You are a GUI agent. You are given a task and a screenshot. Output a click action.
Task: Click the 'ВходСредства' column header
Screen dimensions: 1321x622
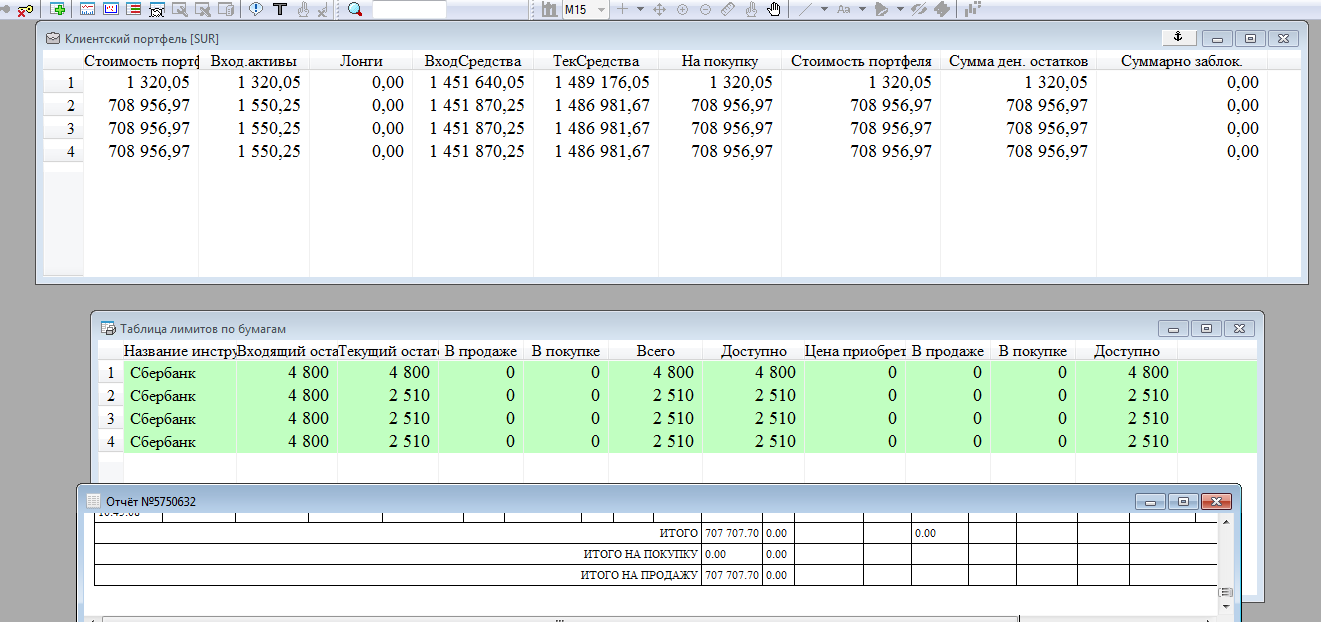472,61
